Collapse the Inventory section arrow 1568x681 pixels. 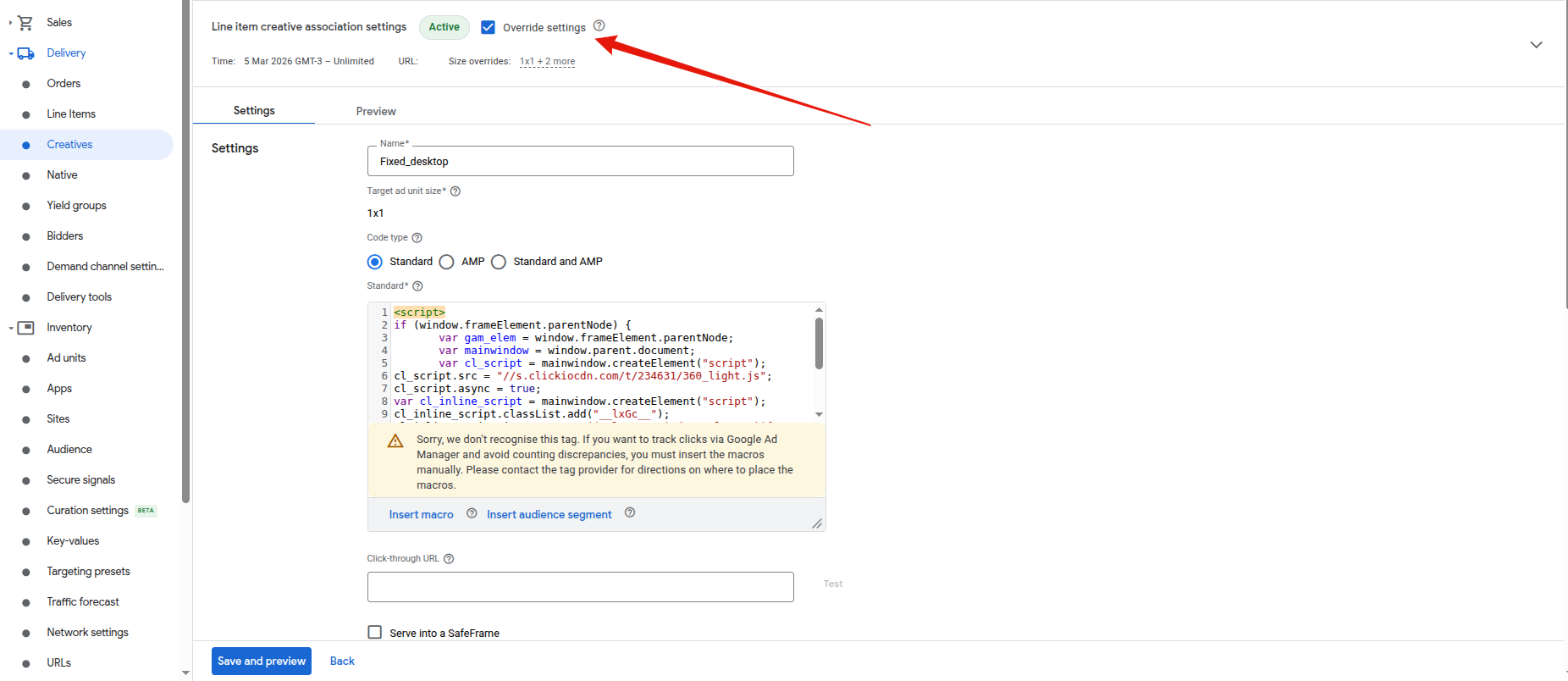[x=11, y=328]
